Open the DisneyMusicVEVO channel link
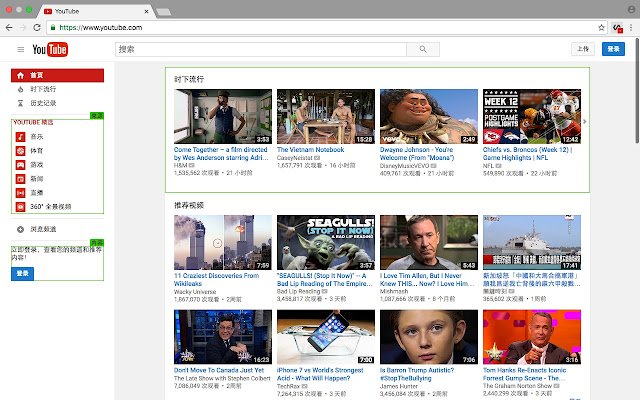The width and height of the screenshot is (640, 400). point(404,166)
